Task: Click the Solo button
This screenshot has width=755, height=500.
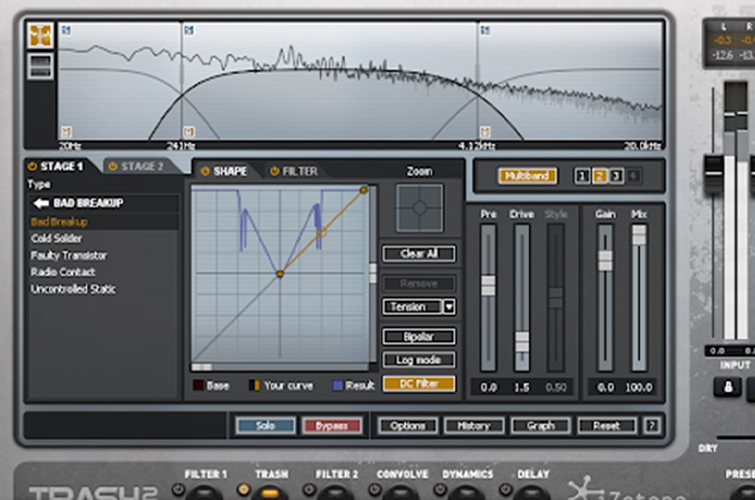Action: click(x=265, y=426)
